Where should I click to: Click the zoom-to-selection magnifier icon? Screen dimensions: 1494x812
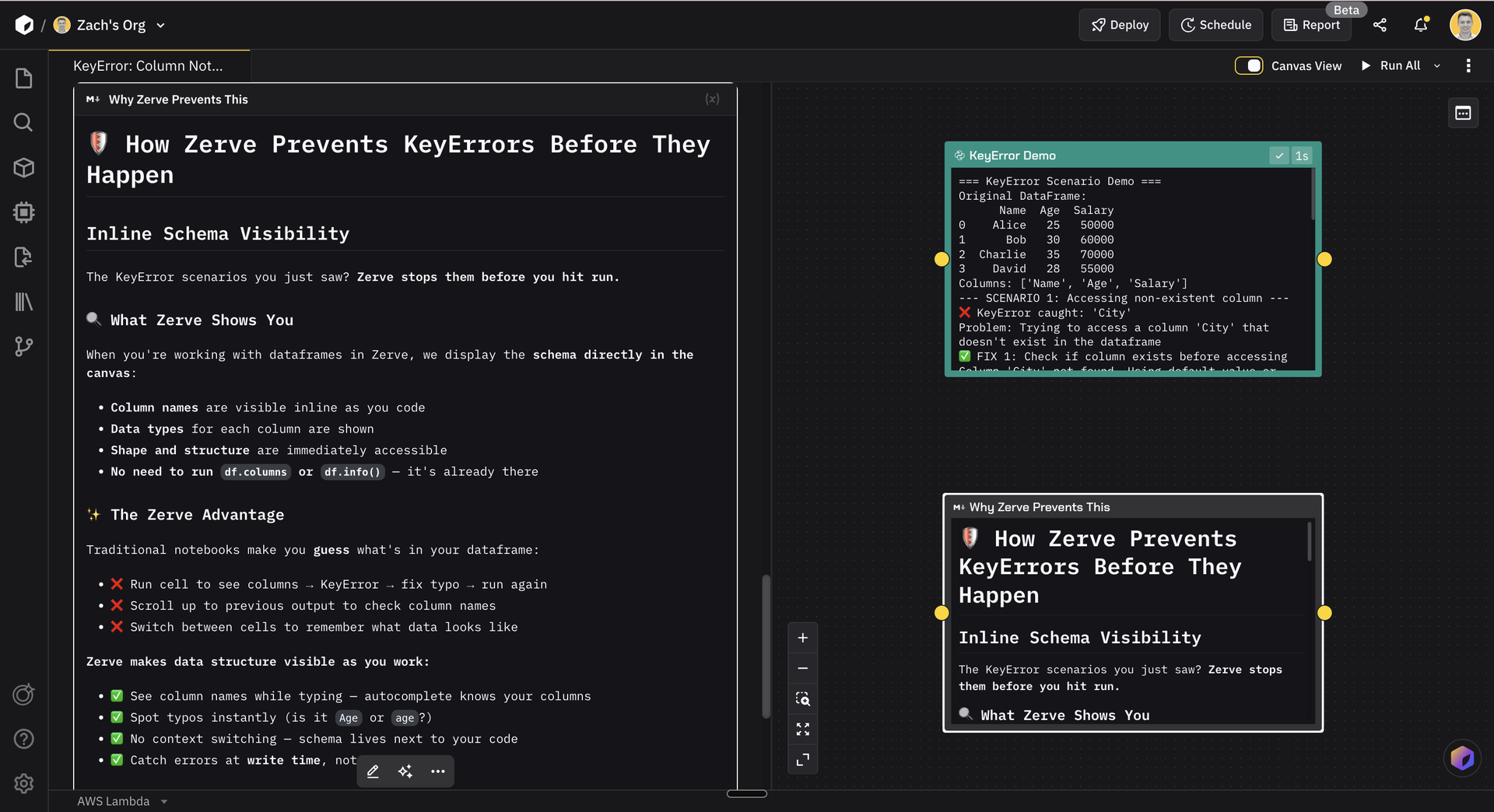tap(803, 698)
